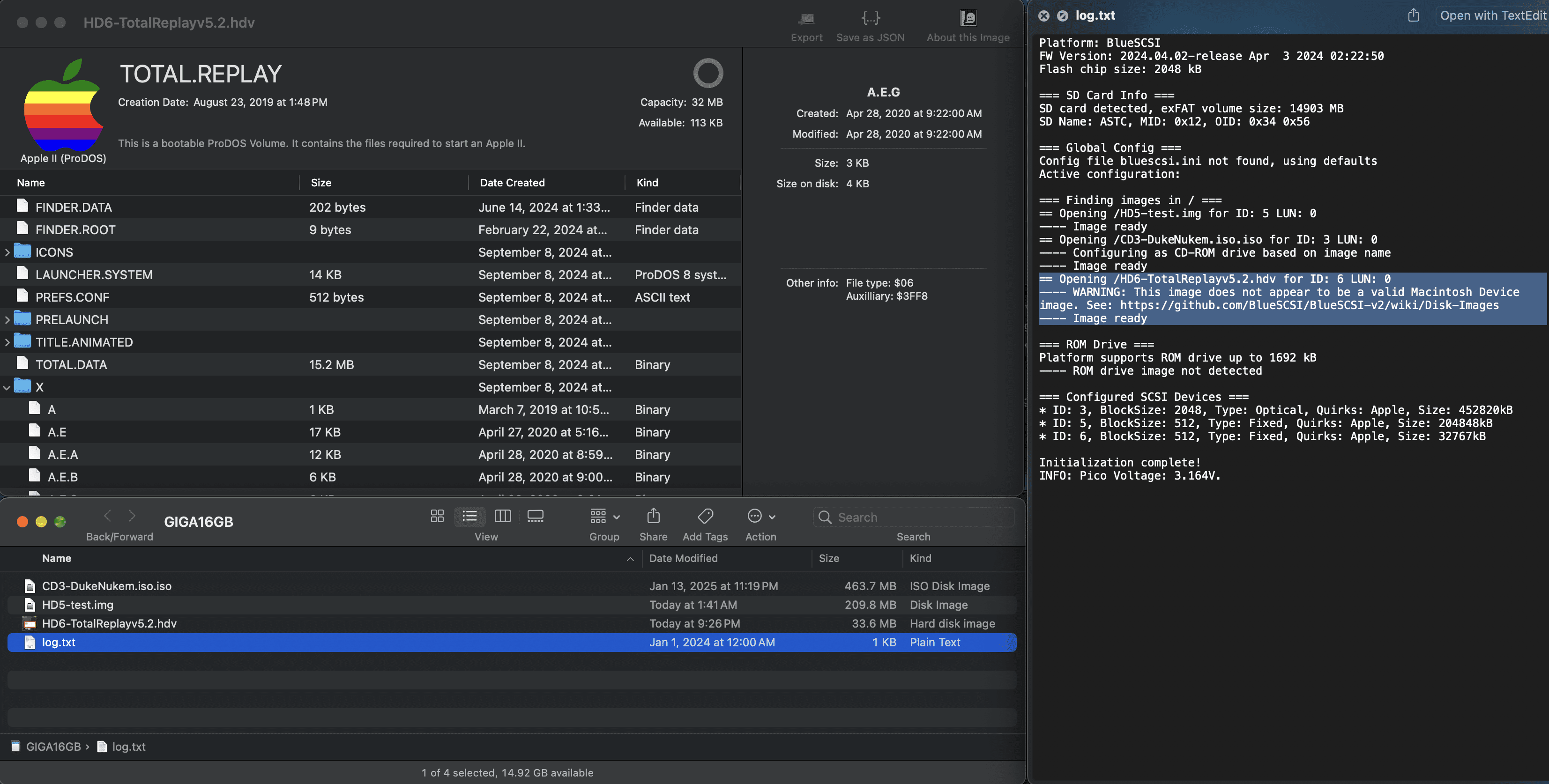The image size is (1549, 784).
Task: Switch Finder to icon view
Action: coord(437,516)
